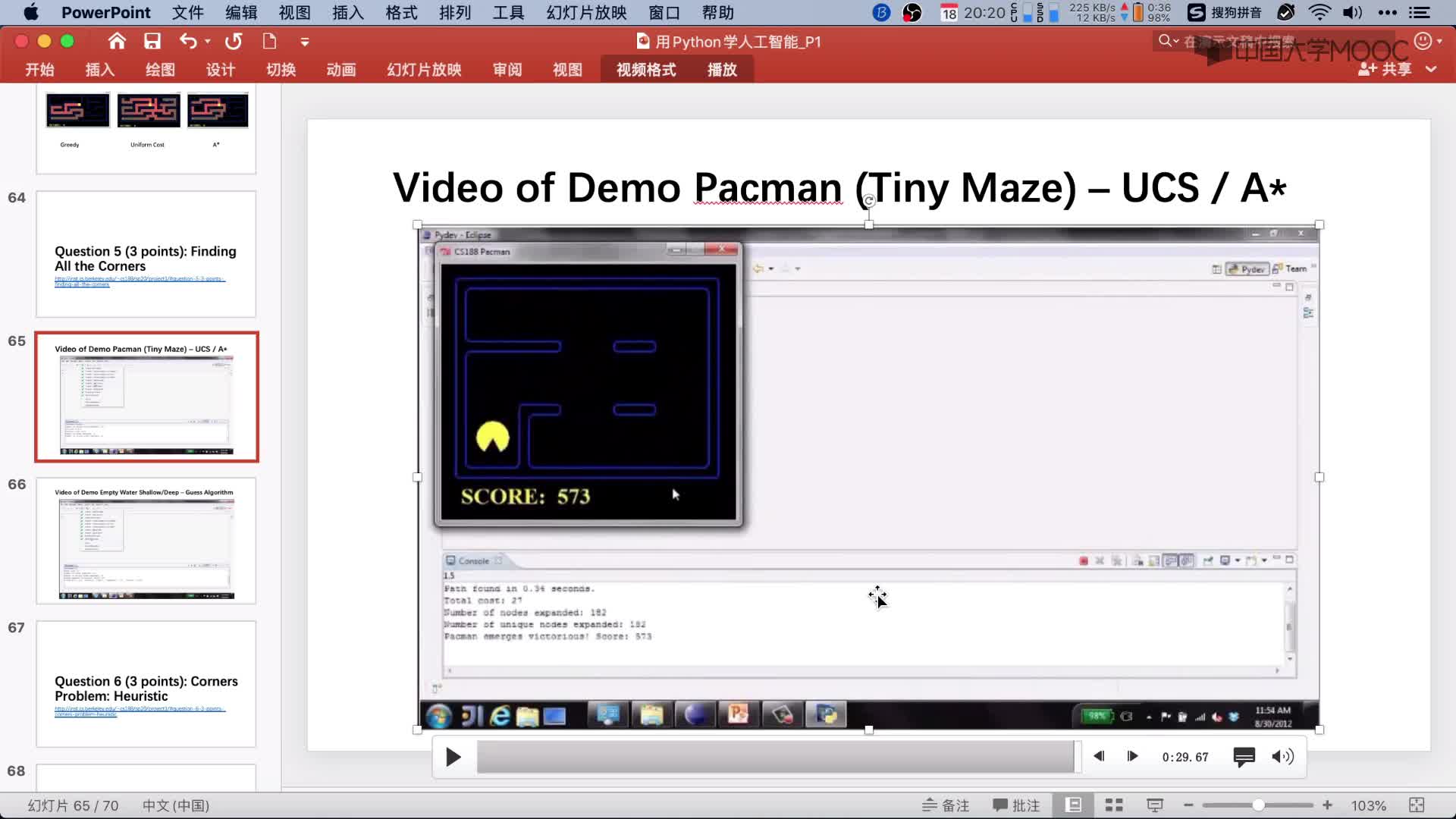Screen dimensions: 1456x819
Task: Click the video rotation handle
Action: 869,200
